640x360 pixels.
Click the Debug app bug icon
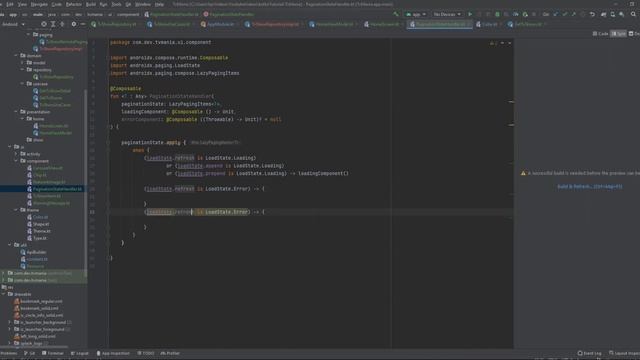pos(497,14)
